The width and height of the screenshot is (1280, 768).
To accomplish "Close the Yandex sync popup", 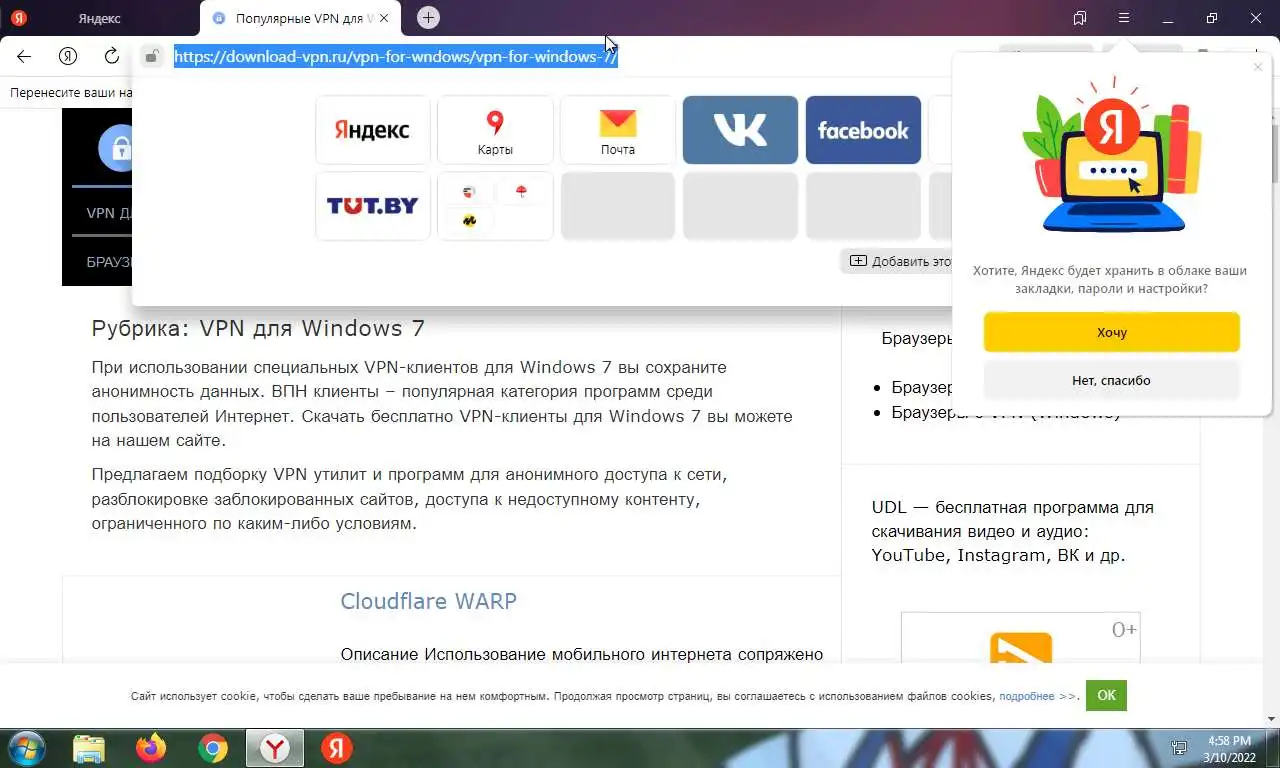I will click(1258, 67).
